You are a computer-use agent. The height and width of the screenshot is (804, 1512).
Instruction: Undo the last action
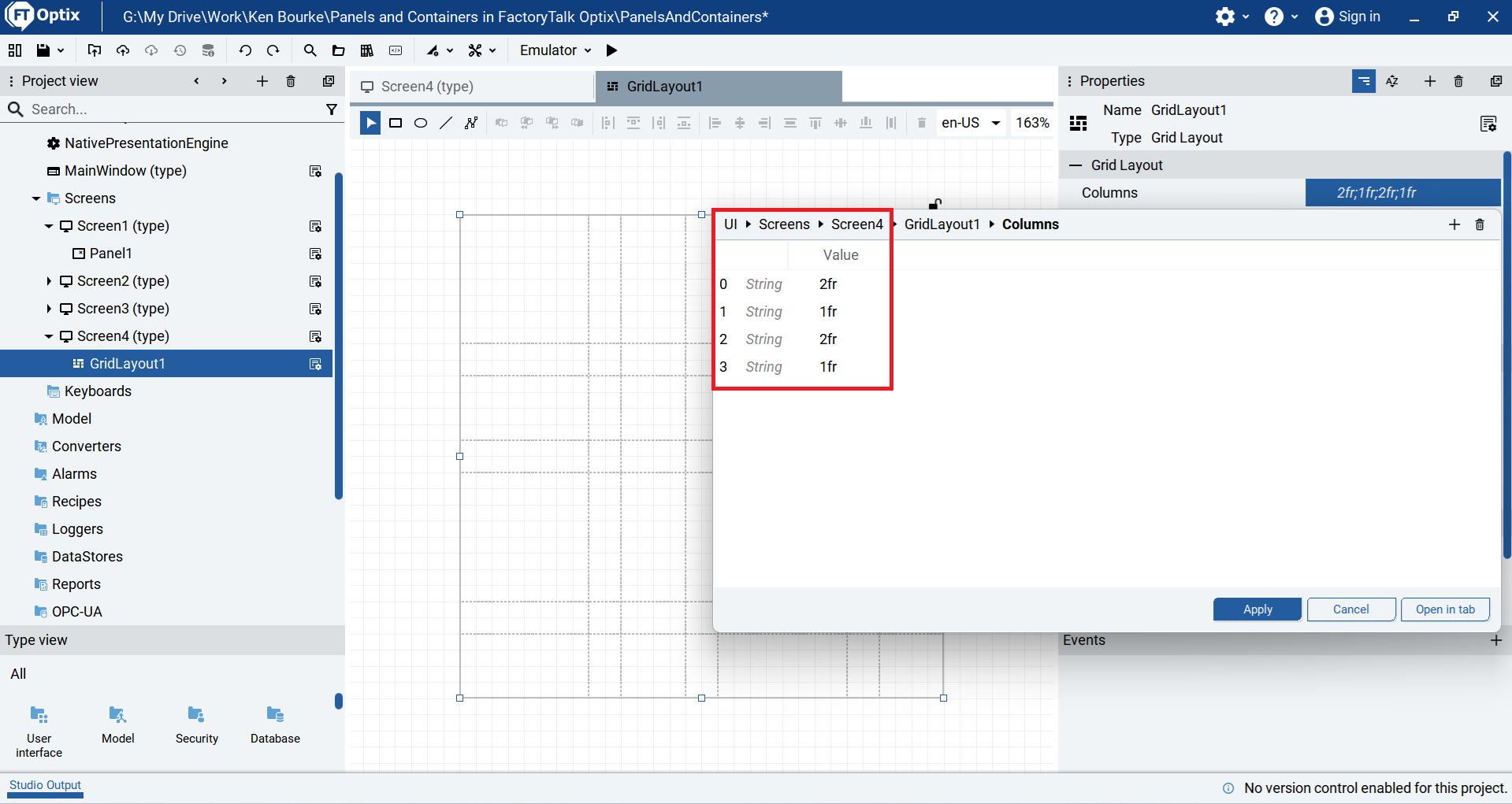(x=245, y=50)
